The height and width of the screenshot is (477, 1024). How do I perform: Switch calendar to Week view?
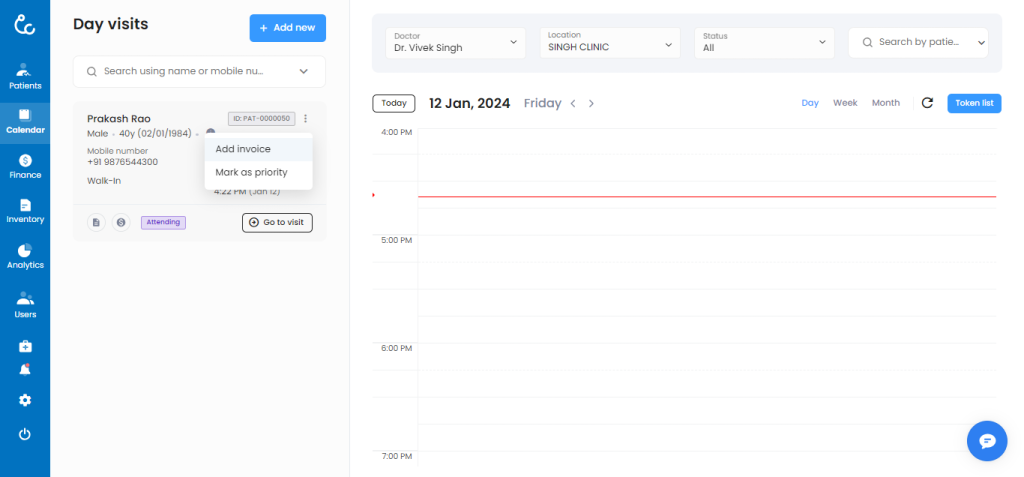coord(845,103)
